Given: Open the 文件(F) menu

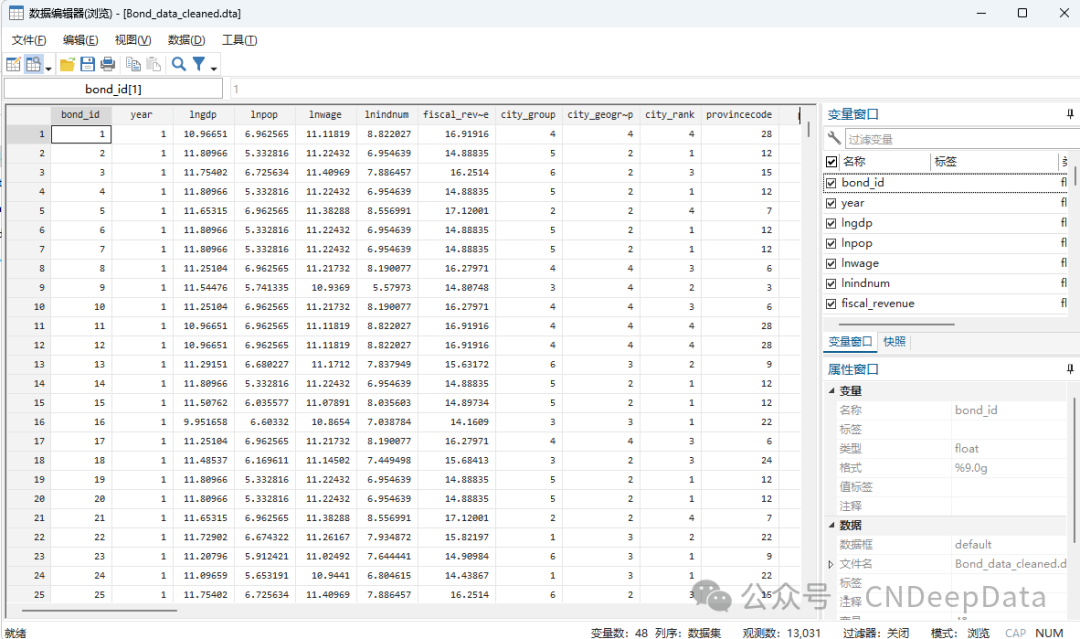Looking at the screenshot, I should [29, 40].
